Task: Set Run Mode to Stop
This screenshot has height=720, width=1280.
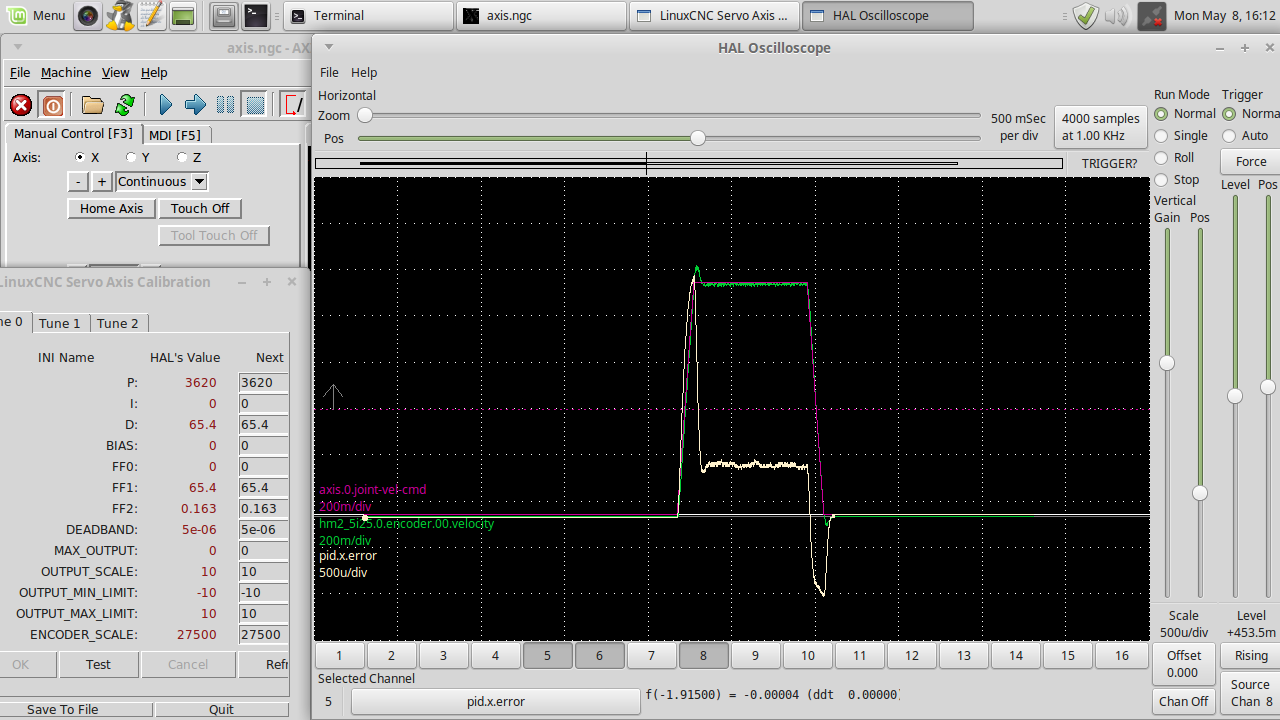Action: tap(1161, 180)
